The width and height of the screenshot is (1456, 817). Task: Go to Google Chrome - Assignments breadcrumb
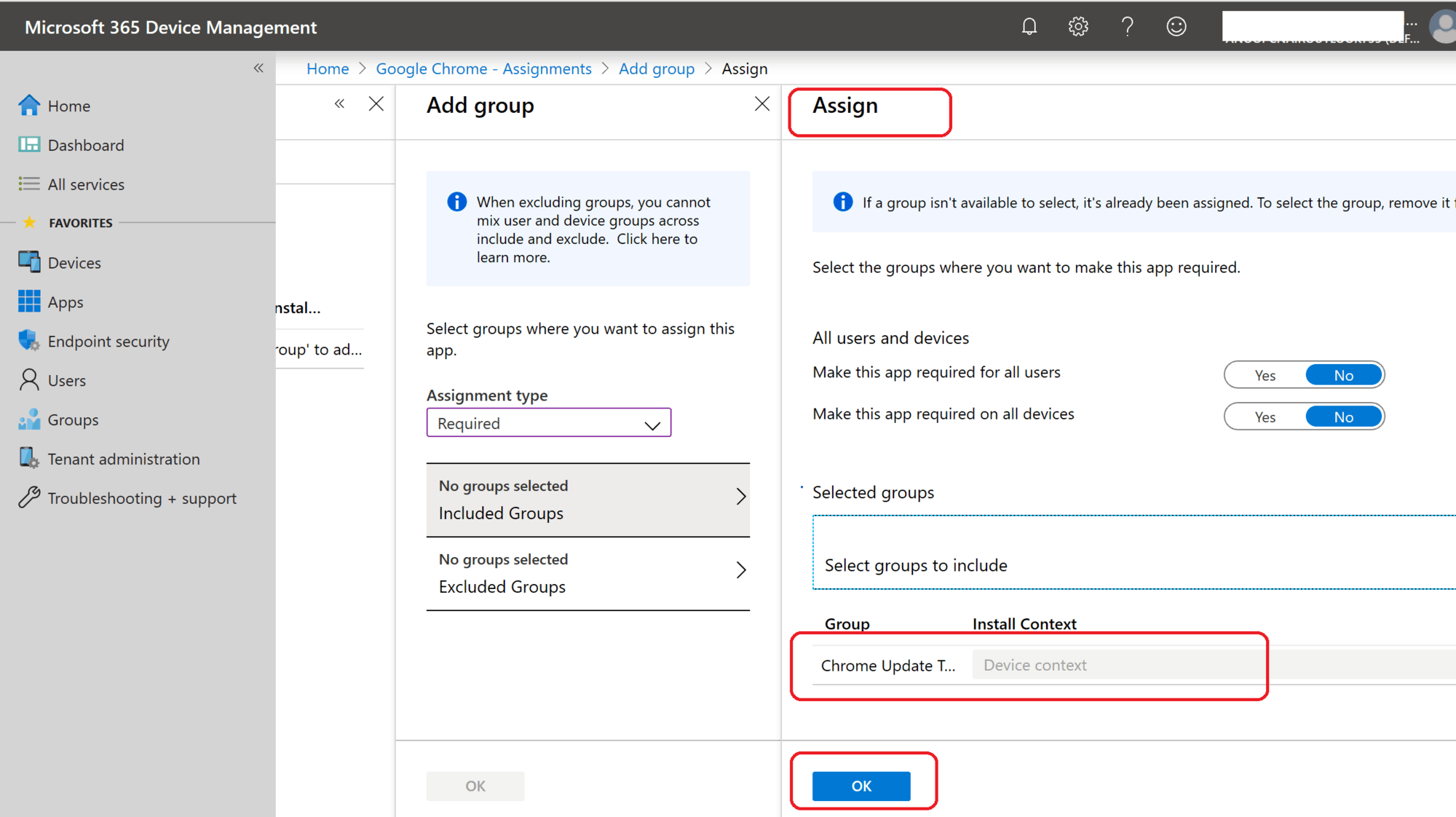(x=483, y=68)
